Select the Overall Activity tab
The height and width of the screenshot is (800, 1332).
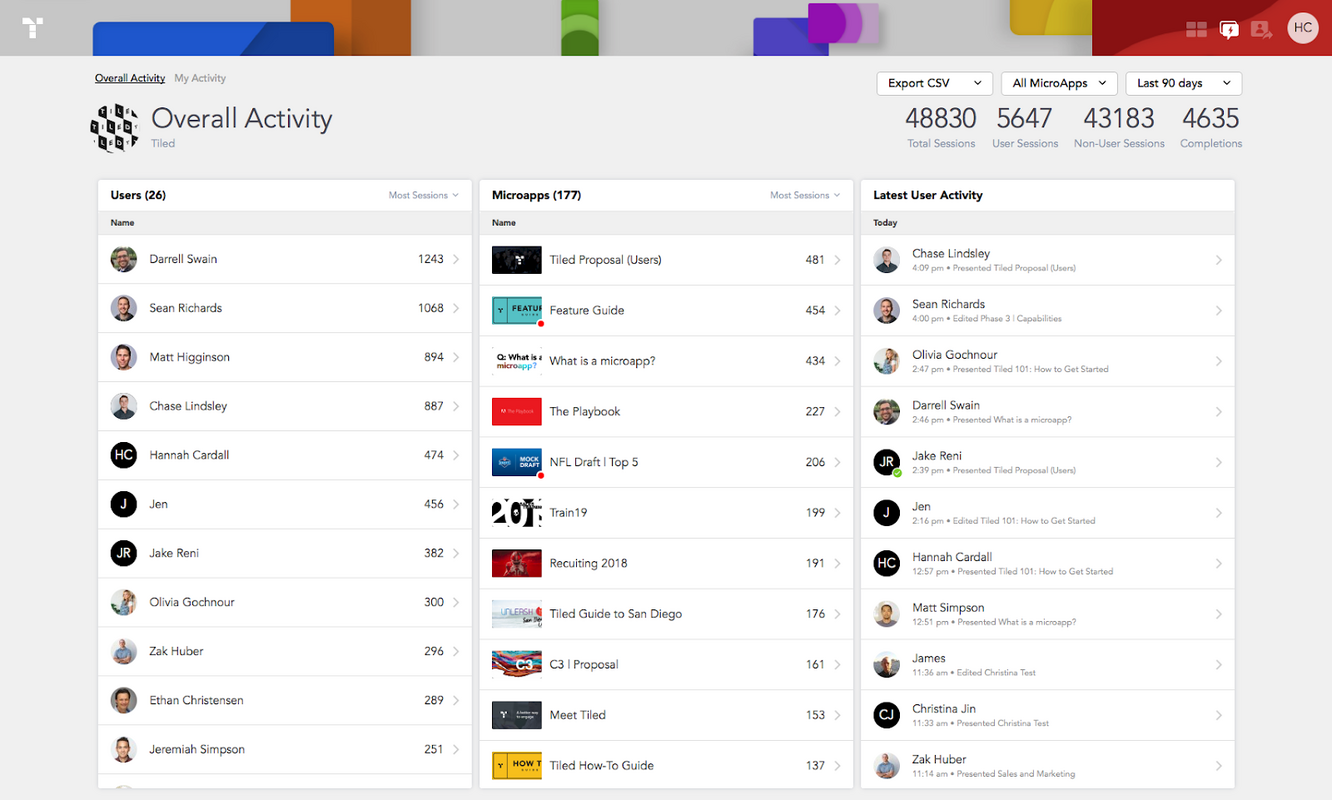tap(130, 78)
